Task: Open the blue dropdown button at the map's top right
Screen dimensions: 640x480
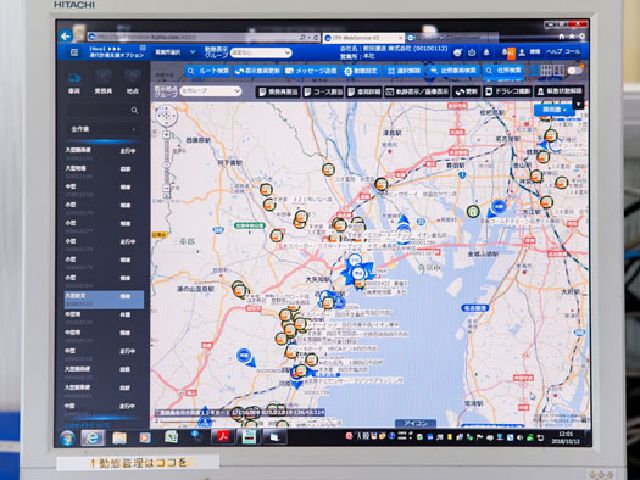Action: click(554, 109)
